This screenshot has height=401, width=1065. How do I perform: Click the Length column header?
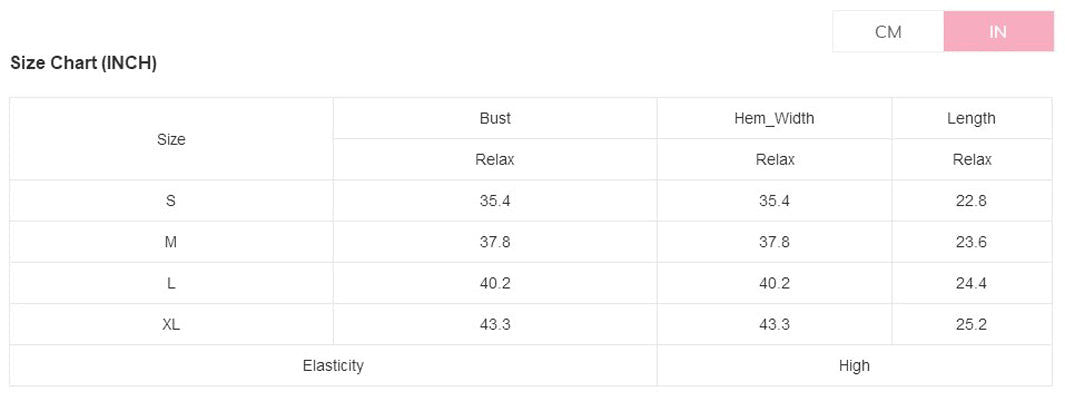click(x=971, y=118)
